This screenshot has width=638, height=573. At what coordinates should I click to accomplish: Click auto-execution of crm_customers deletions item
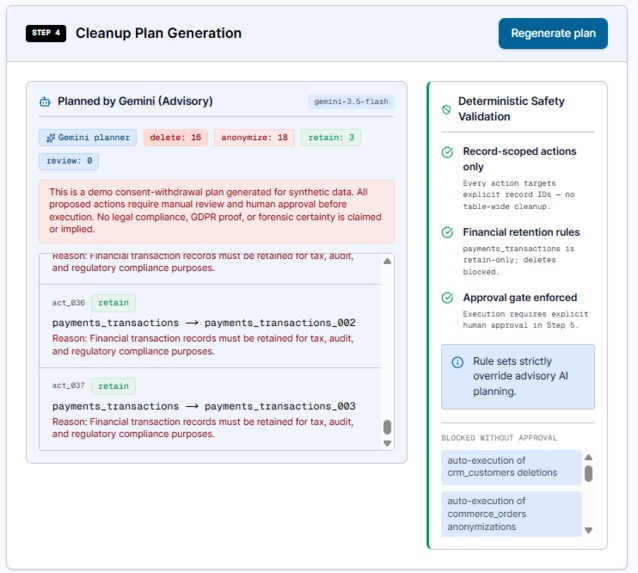[x=511, y=467]
